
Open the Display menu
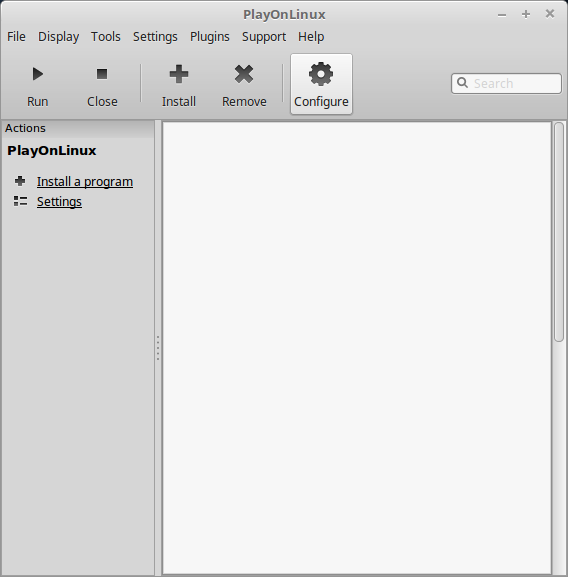(58, 36)
